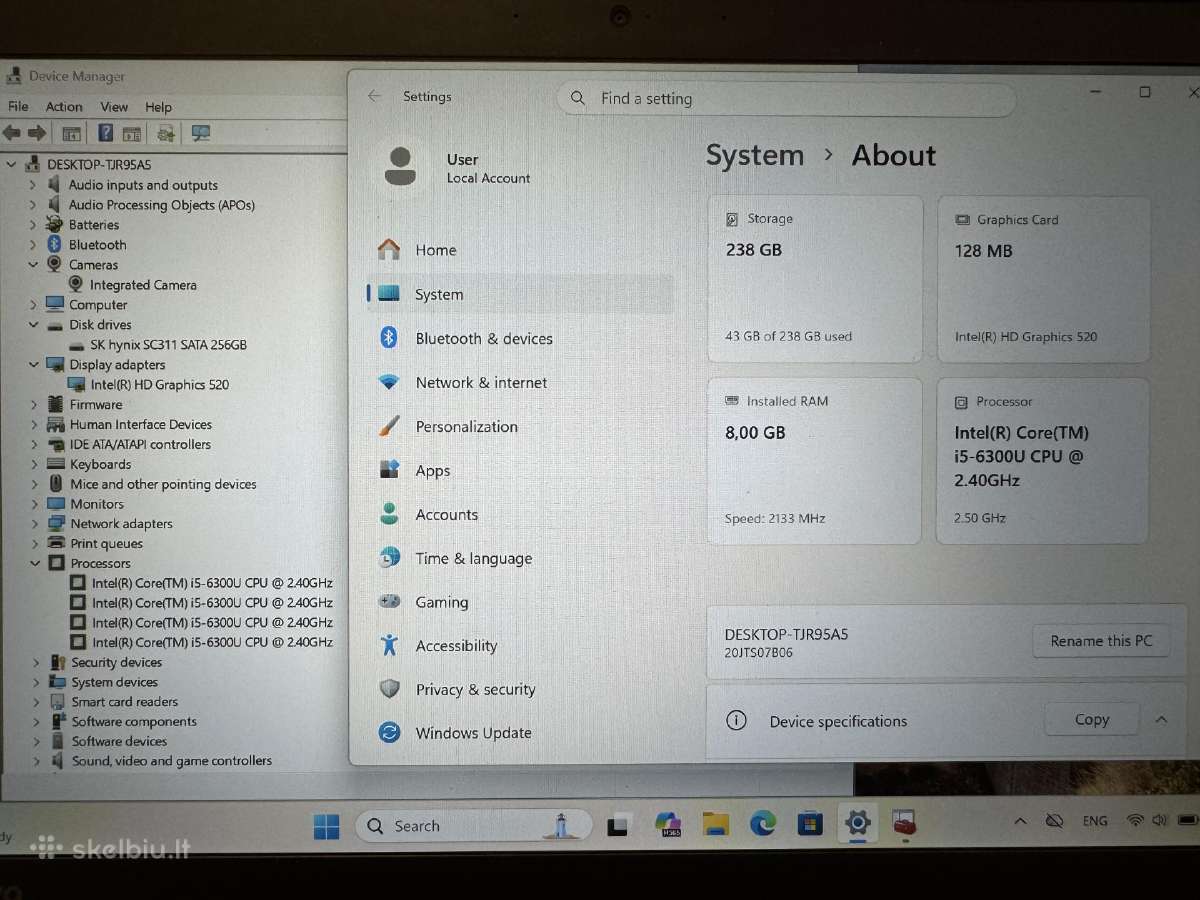Viewport: 1200px width, 900px height.
Task: Click in the Find a setting search field
Action: point(786,98)
